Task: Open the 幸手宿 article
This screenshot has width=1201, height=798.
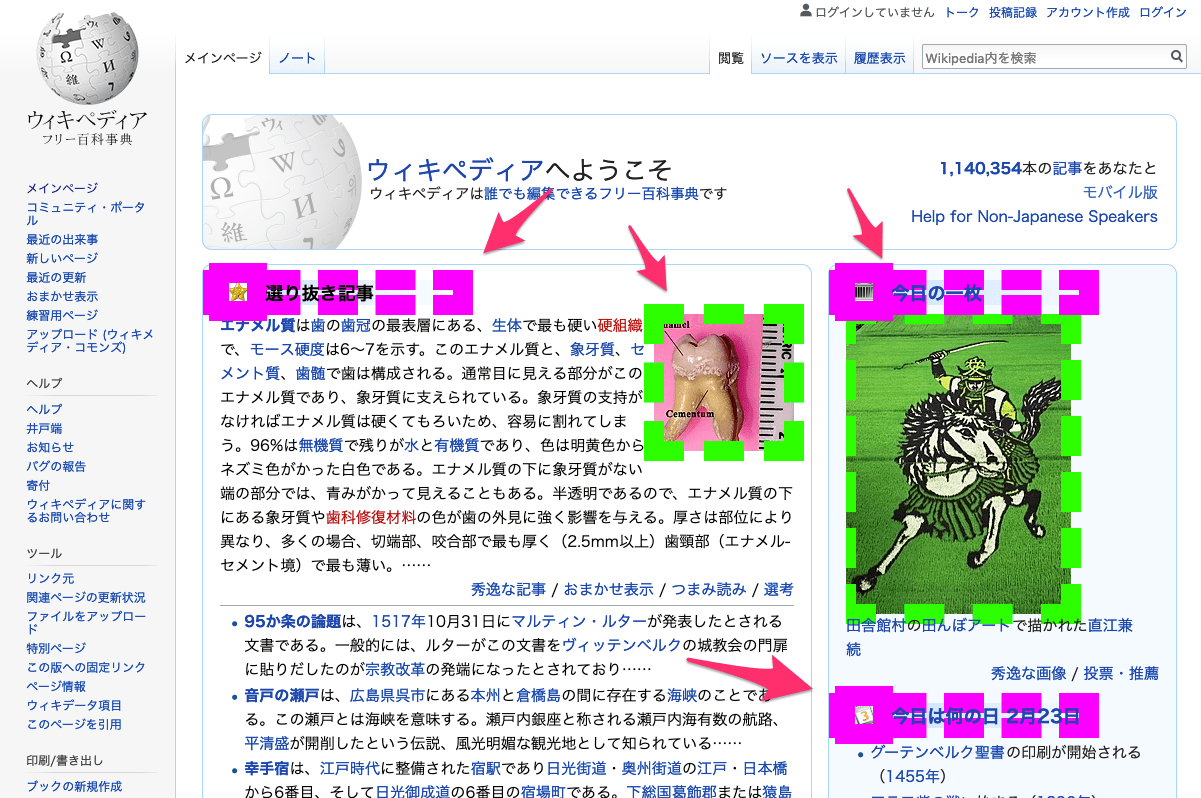Action: coord(268,768)
